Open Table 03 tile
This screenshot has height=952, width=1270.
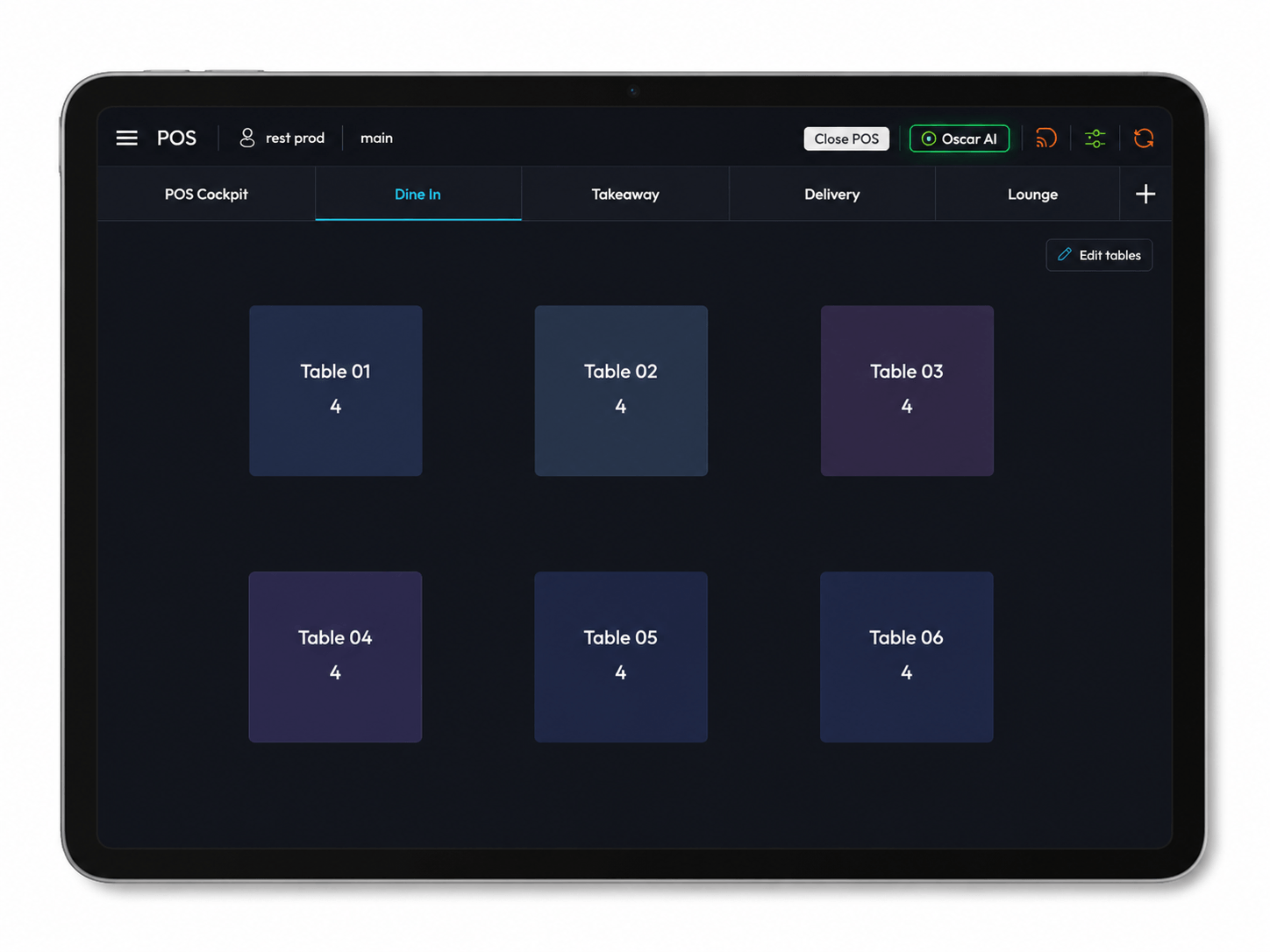tap(907, 391)
